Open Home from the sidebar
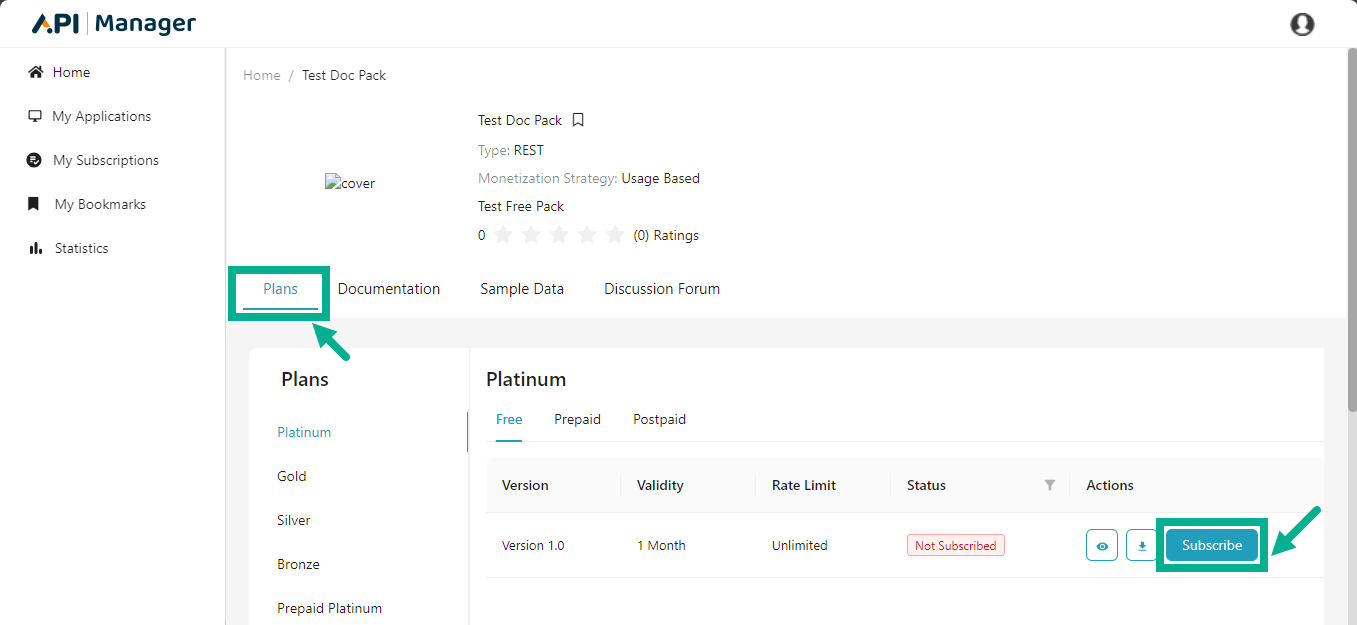The width and height of the screenshot is (1357, 625). 71,72
